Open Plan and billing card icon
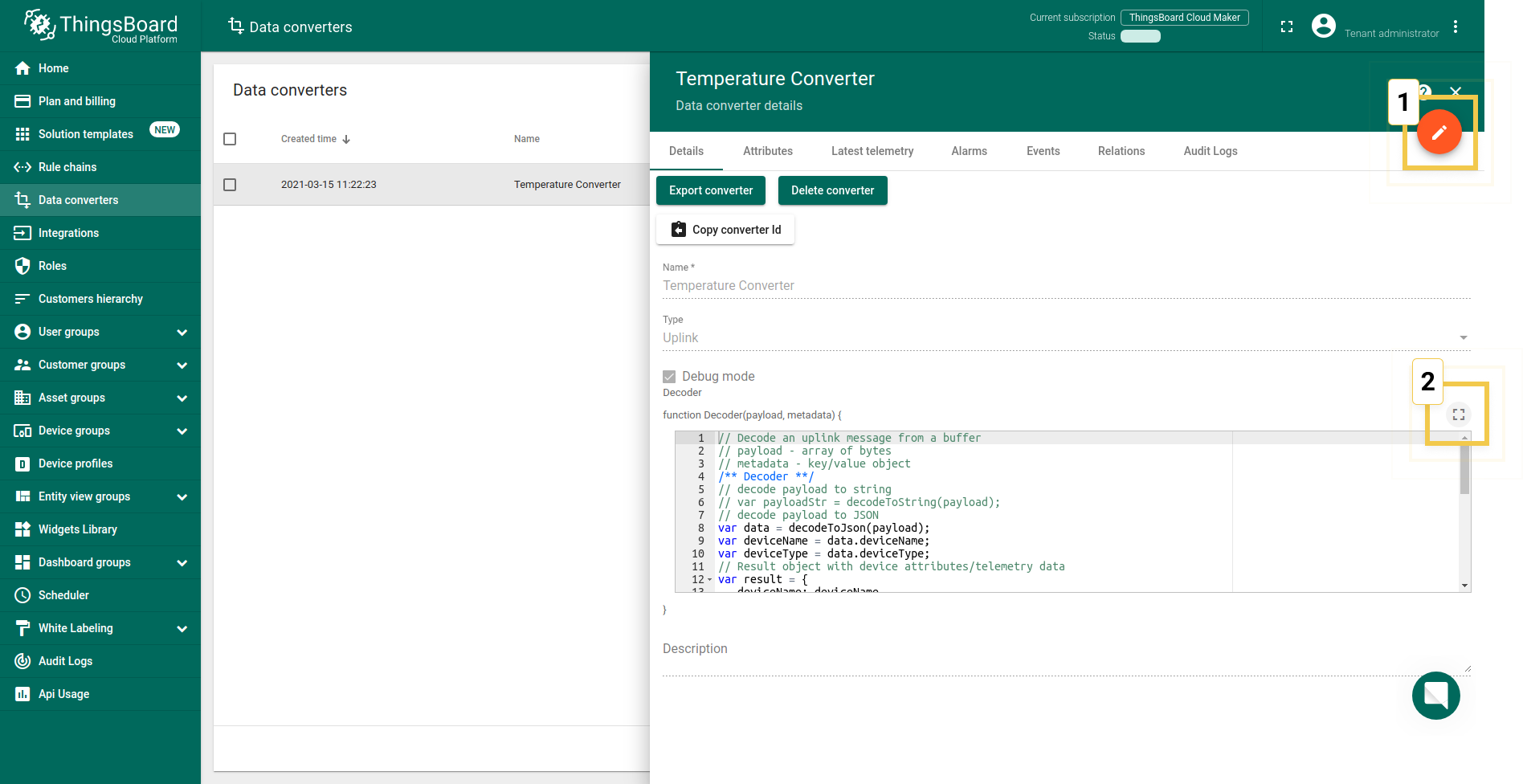This screenshot has width=1523, height=784. point(22,101)
